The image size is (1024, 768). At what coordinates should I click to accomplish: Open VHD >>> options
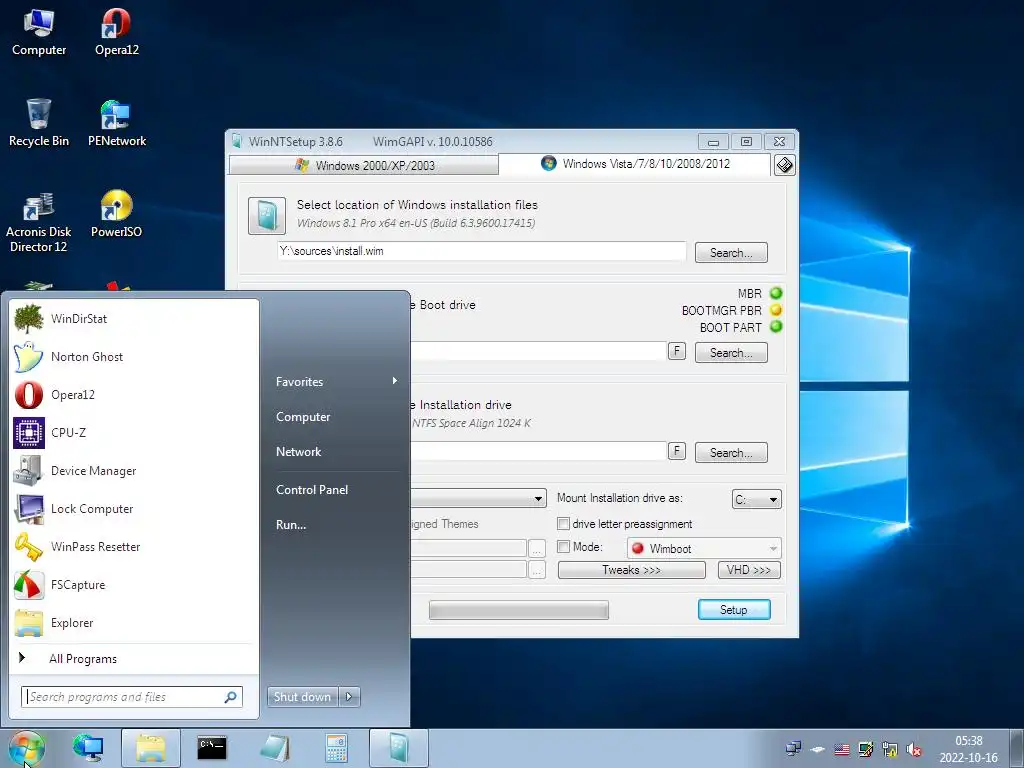(x=749, y=570)
